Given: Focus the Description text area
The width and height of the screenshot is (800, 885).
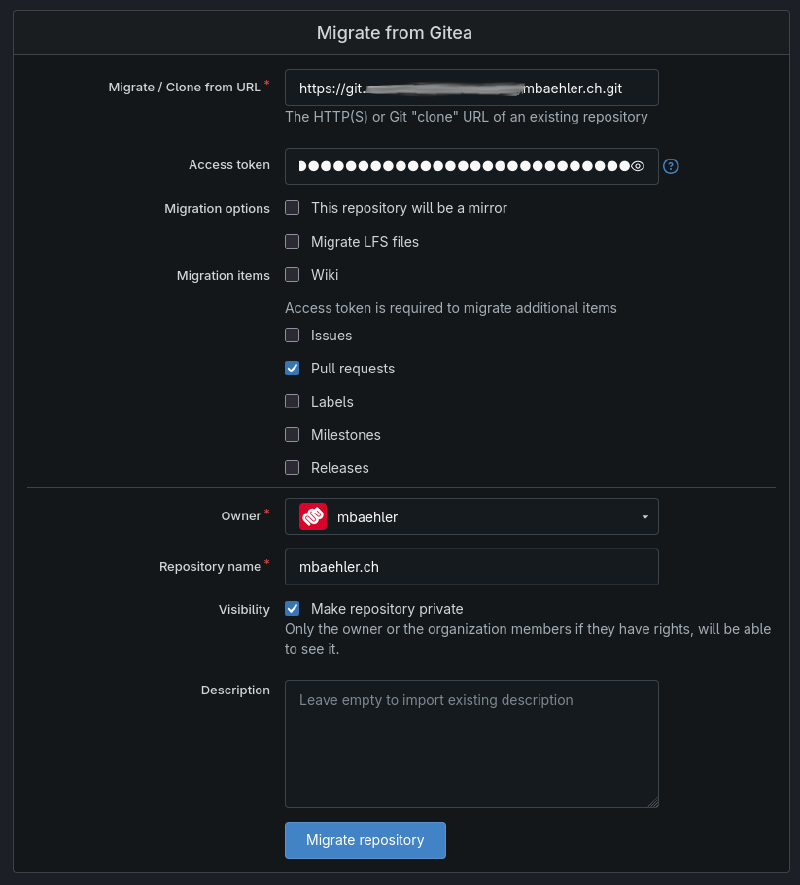Looking at the screenshot, I should (x=471, y=743).
